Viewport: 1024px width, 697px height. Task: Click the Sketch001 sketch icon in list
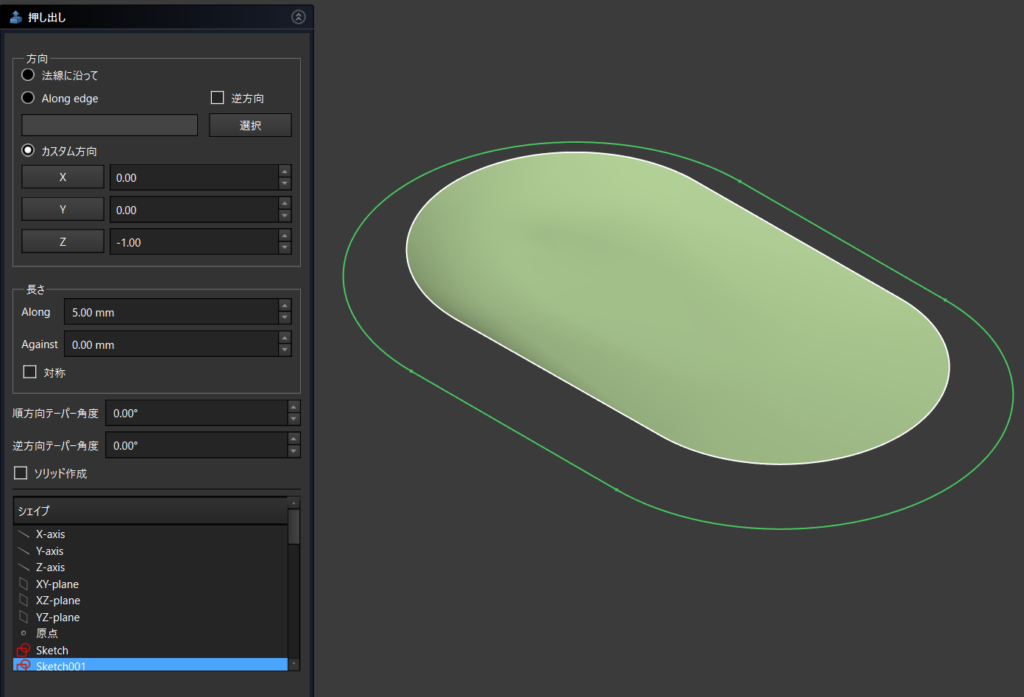pos(24,665)
